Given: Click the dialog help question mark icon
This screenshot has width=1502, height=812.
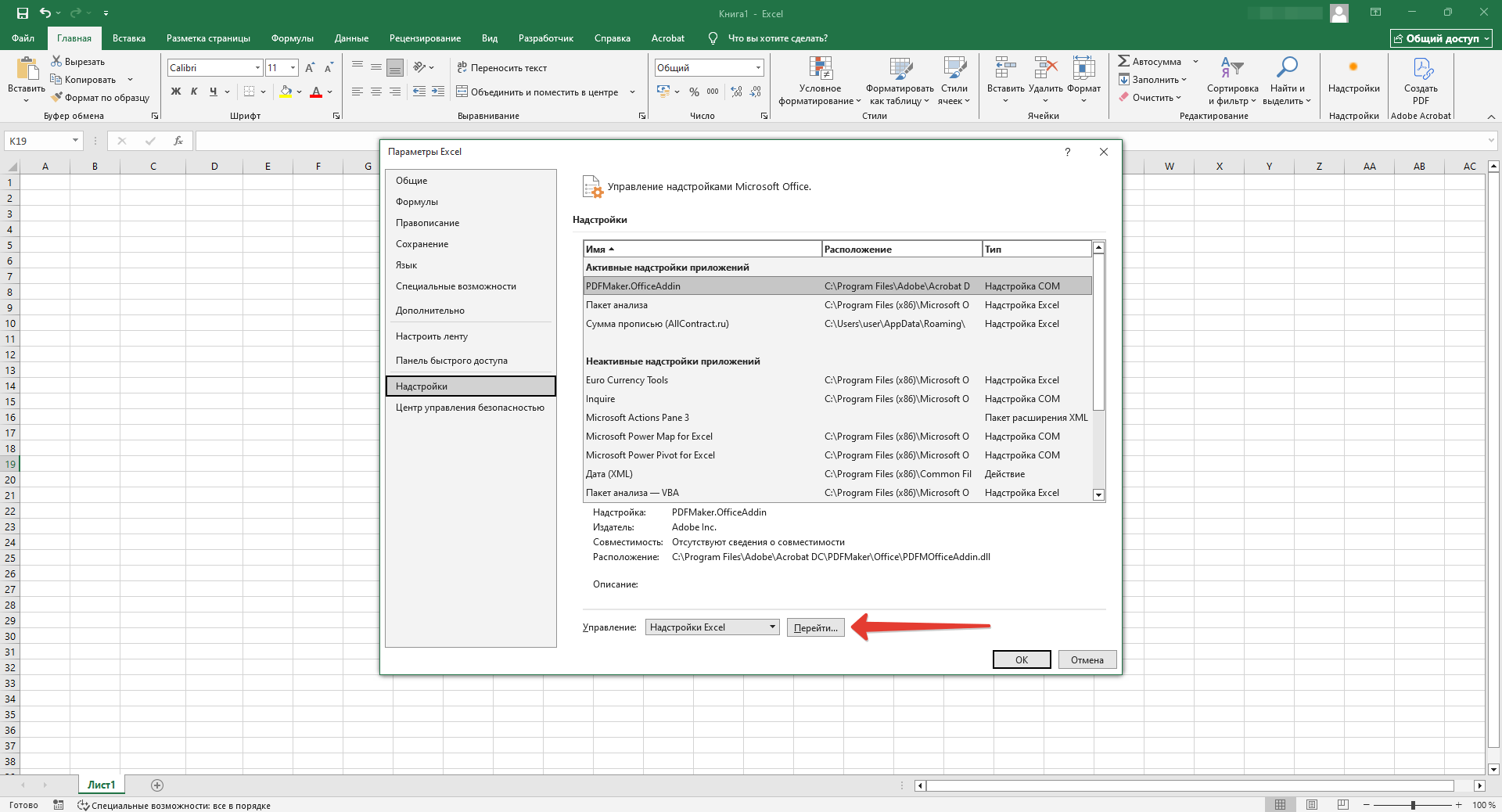Looking at the screenshot, I should coord(1067,152).
